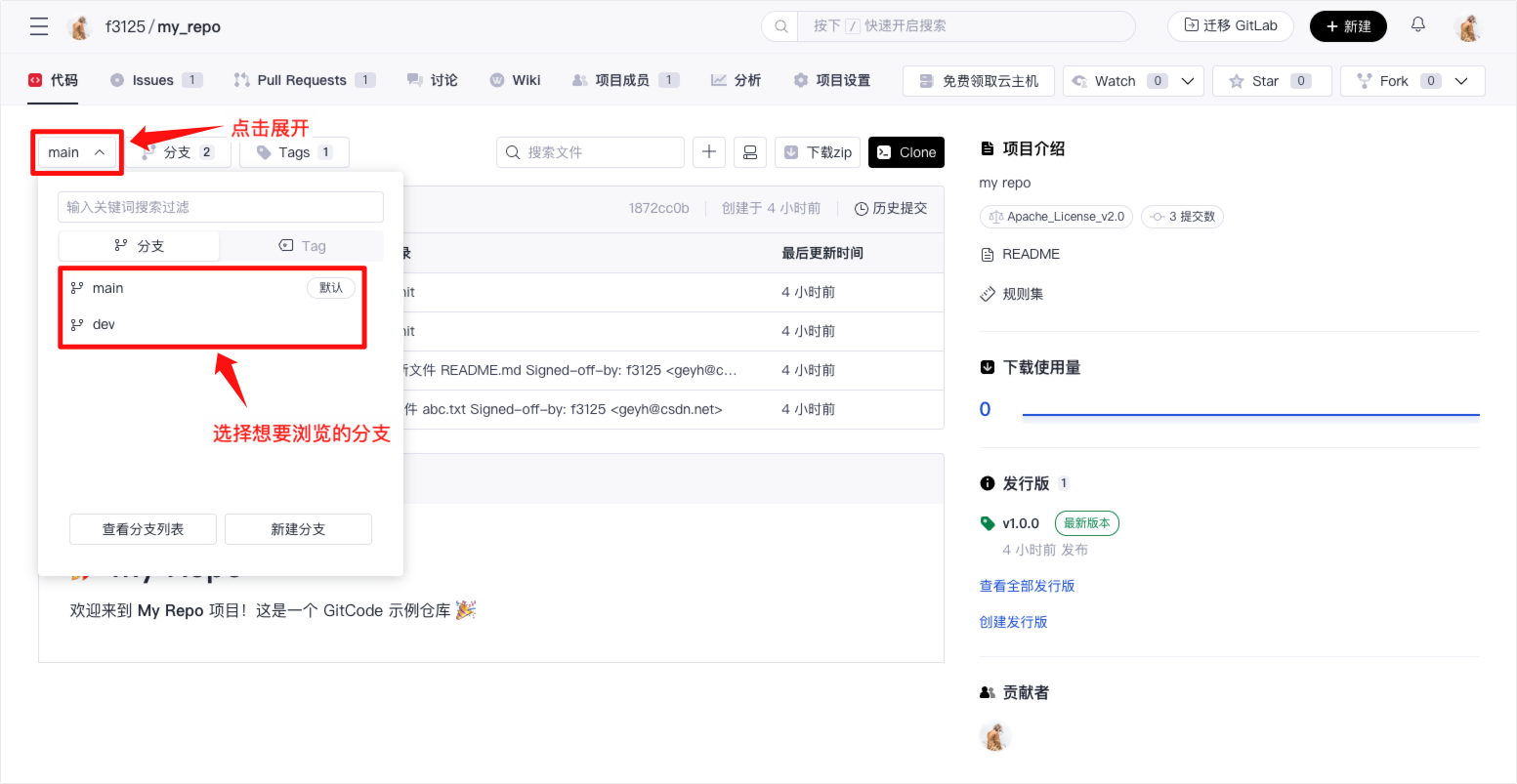Expand the main branch selector dropdown
This screenshot has height=784, width=1517.
76,152
